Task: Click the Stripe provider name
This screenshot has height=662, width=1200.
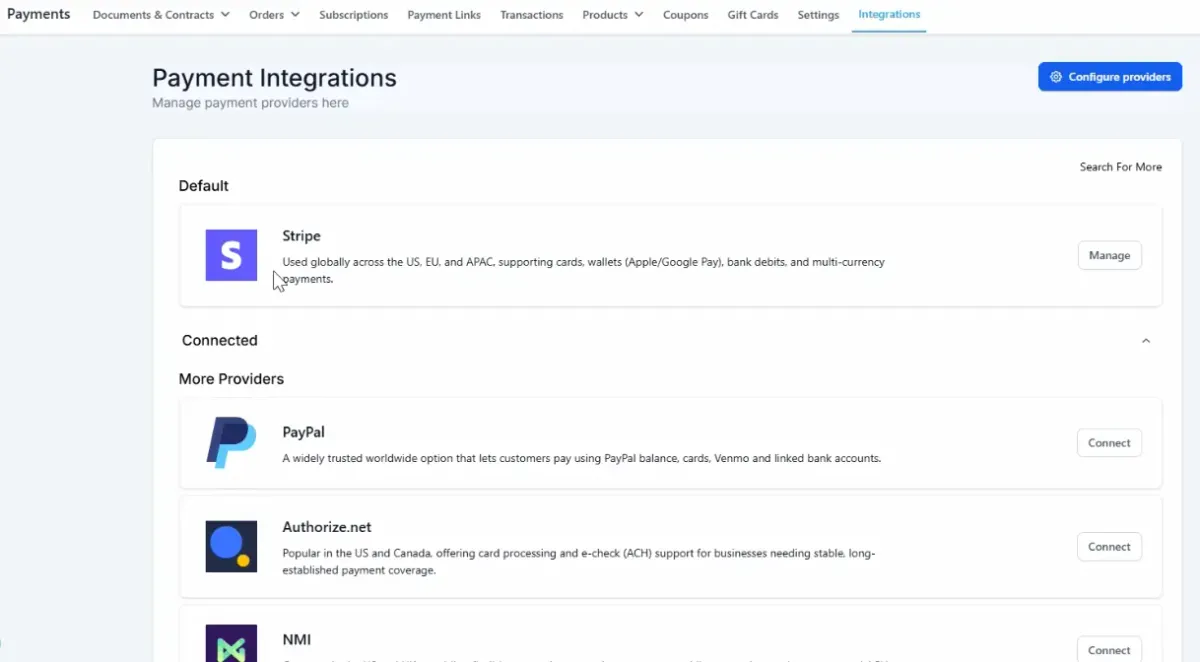Action: (301, 236)
